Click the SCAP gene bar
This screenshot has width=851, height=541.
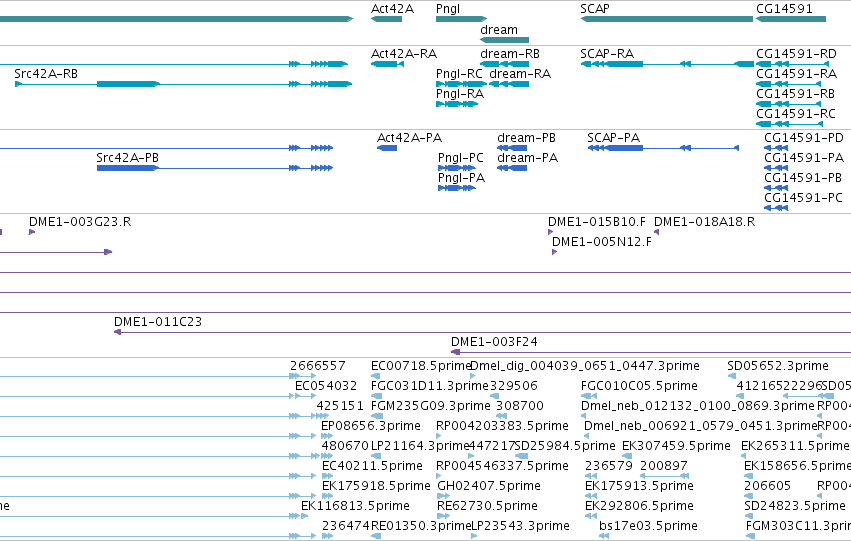click(666, 19)
